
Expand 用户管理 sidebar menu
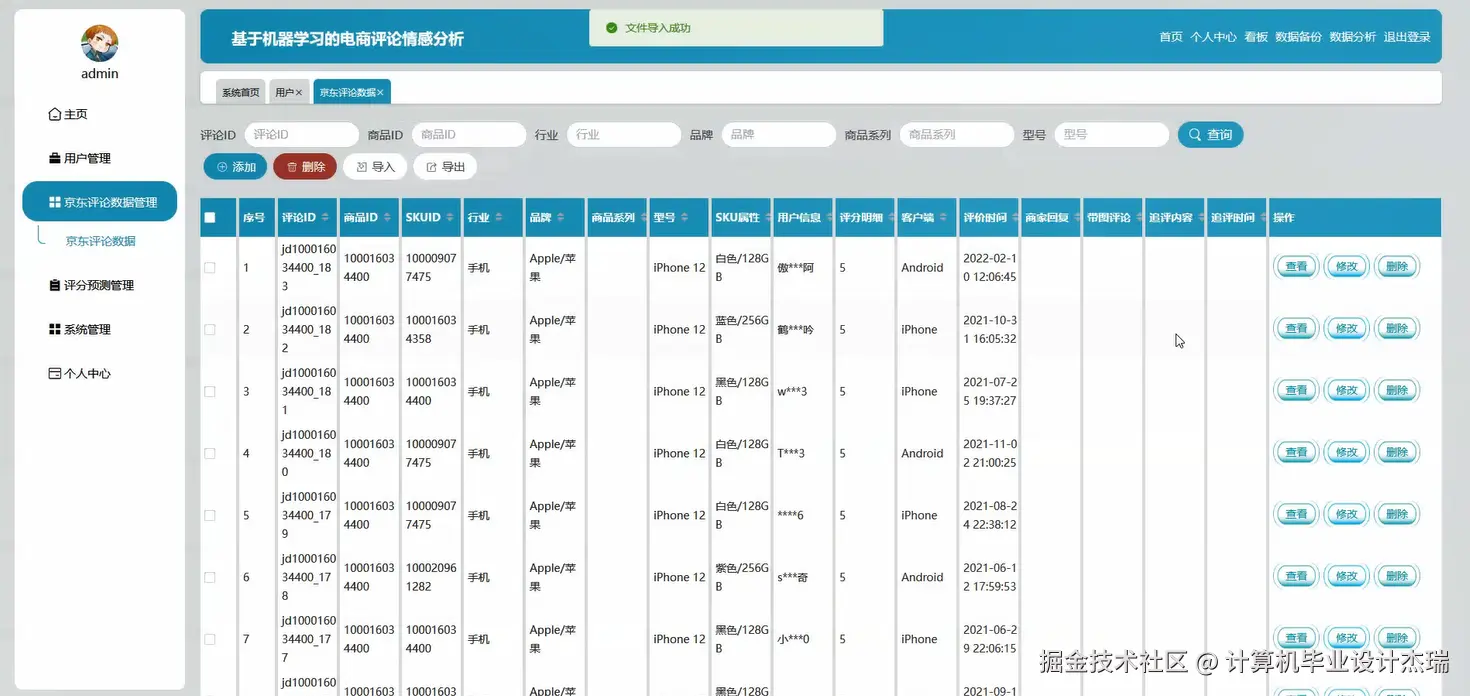pyautogui.click(x=80, y=158)
